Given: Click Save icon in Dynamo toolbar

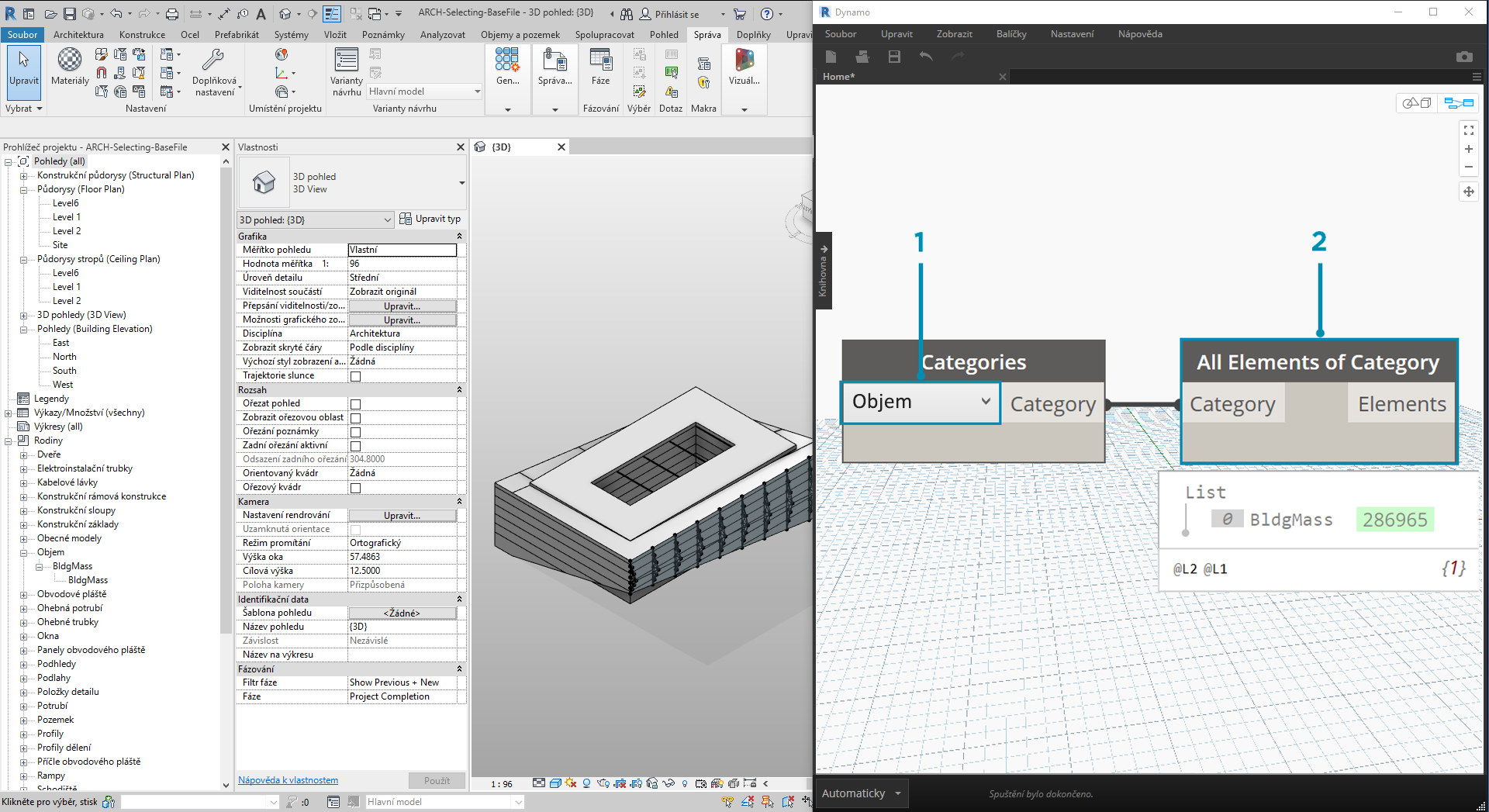Looking at the screenshot, I should 894,57.
